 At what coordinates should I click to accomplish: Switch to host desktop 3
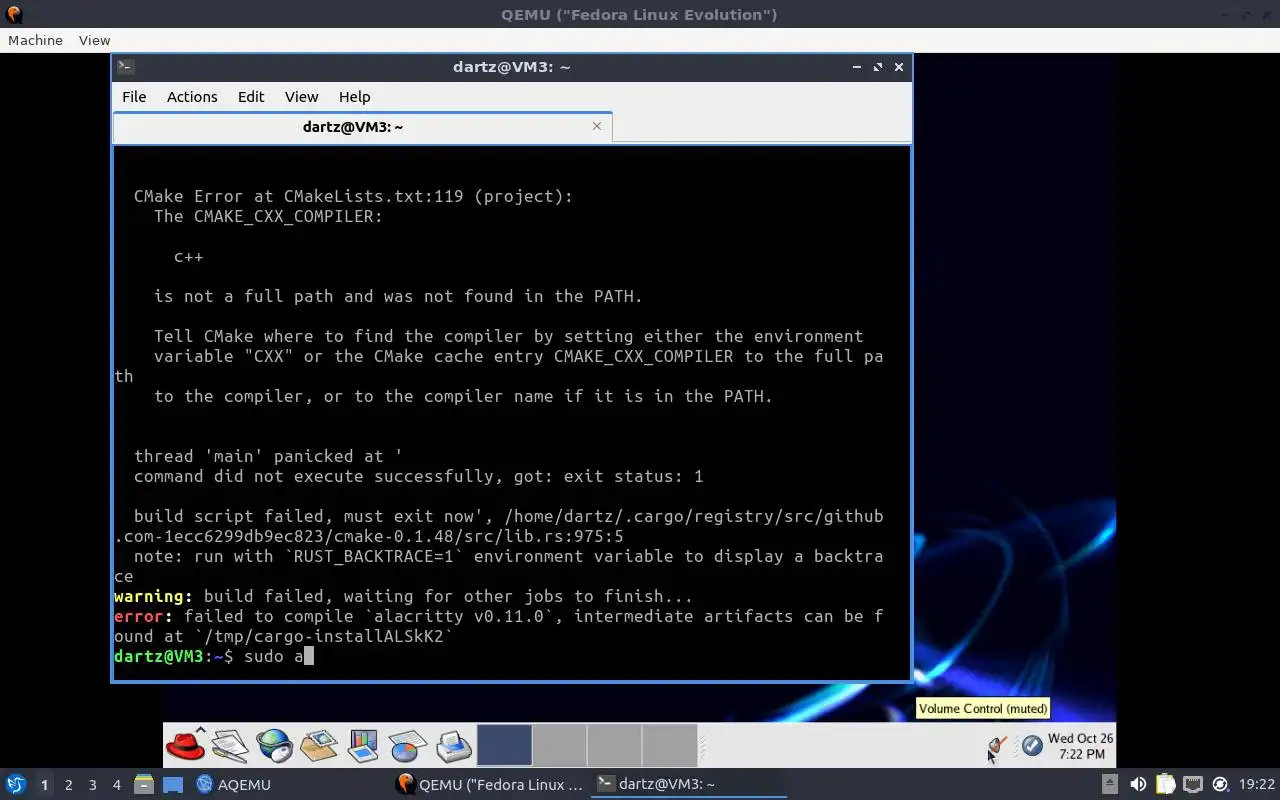pyautogui.click(x=92, y=785)
